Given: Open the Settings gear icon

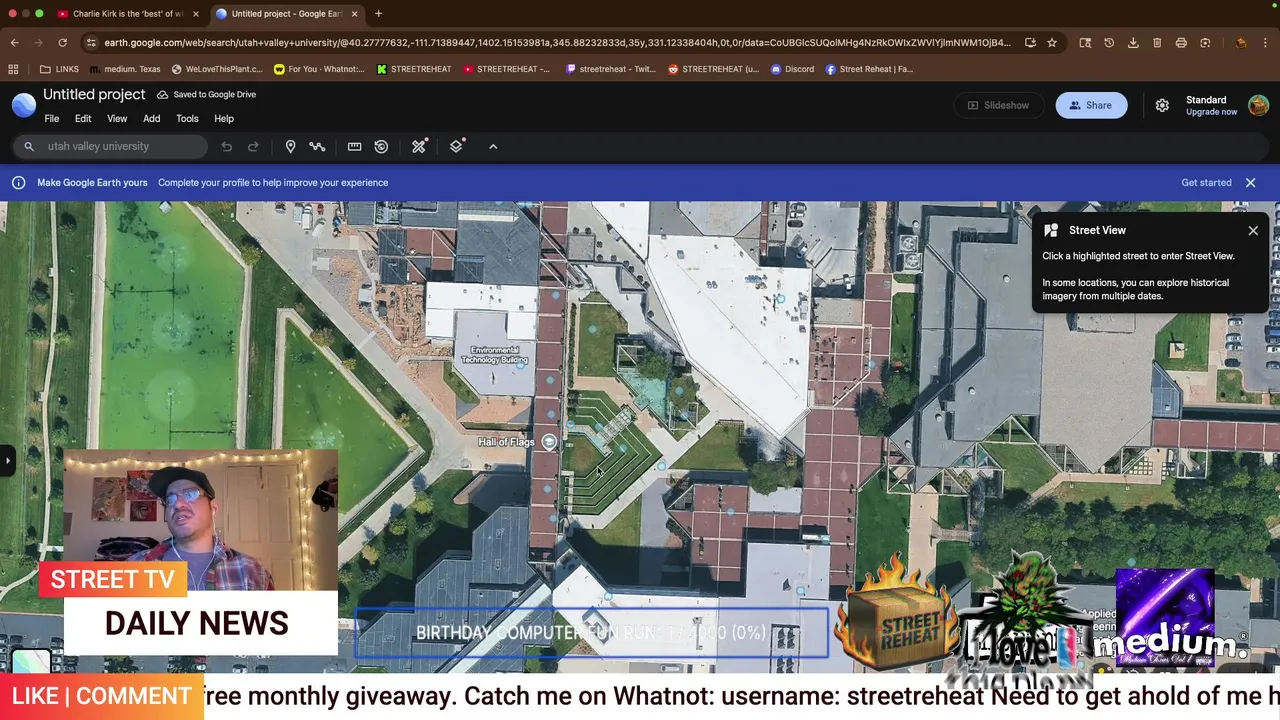Looking at the screenshot, I should [x=1162, y=105].
